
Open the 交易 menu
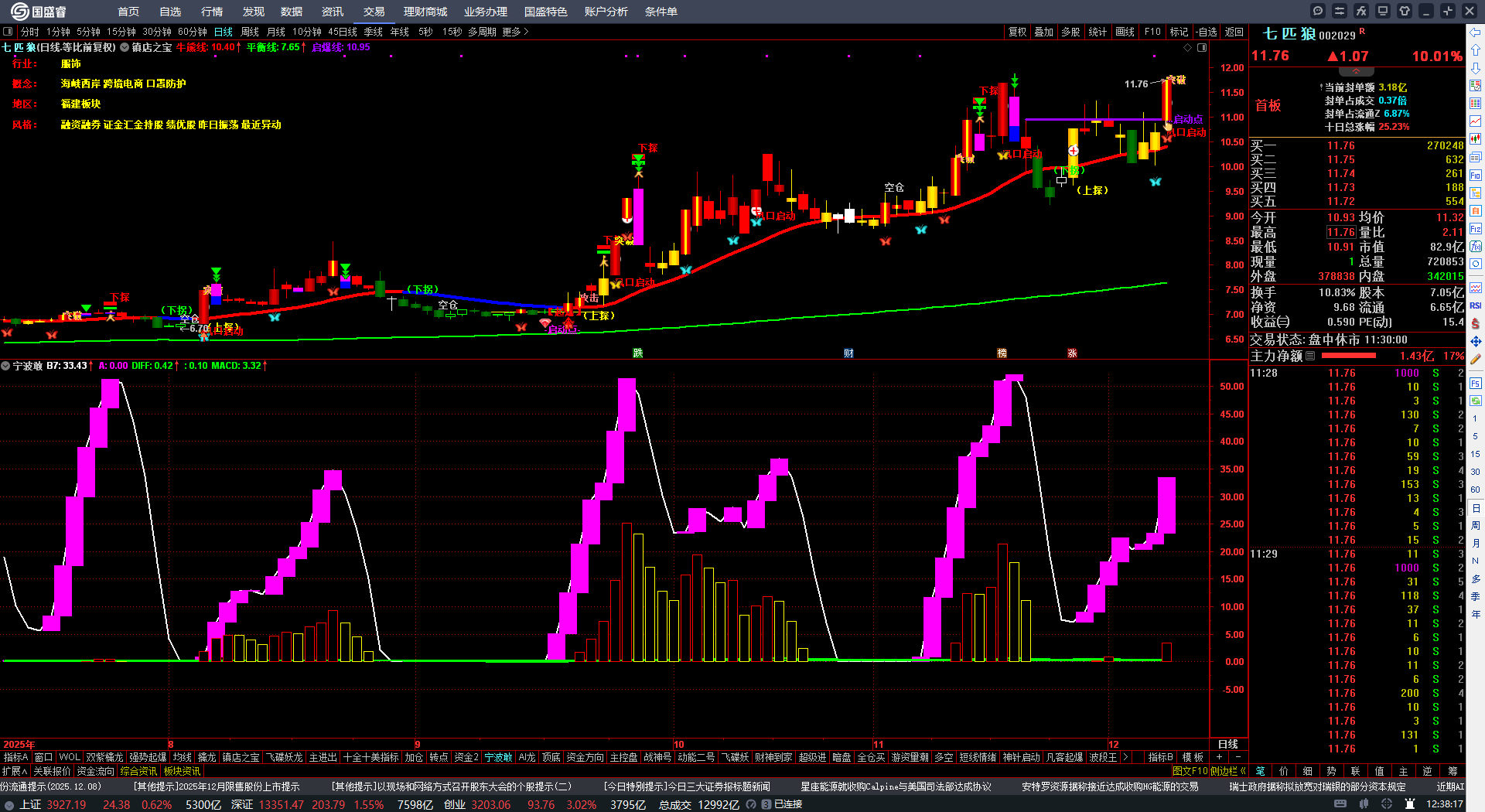tap(374, 12)
